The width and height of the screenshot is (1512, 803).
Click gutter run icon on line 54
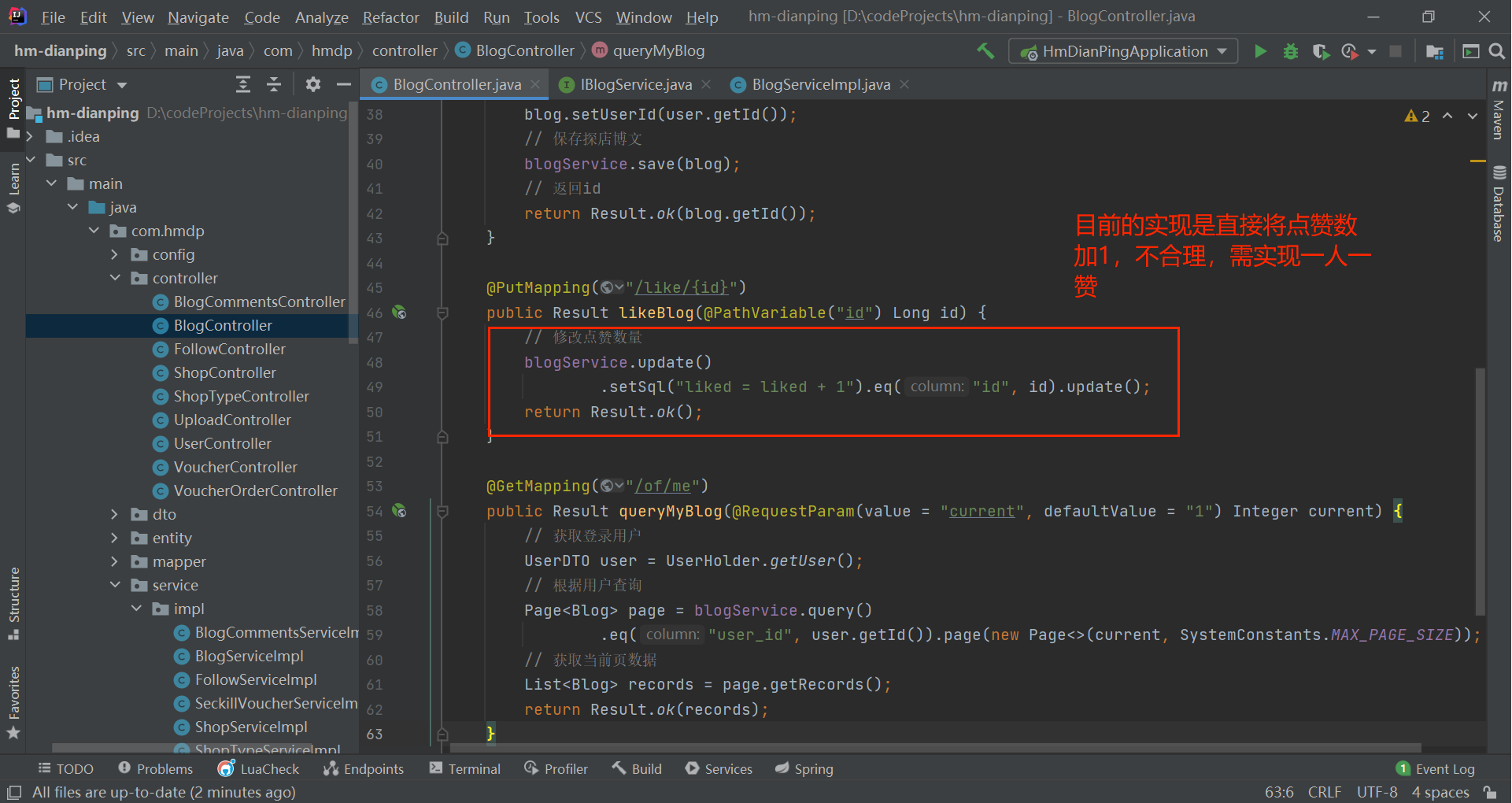coord(399,511)
